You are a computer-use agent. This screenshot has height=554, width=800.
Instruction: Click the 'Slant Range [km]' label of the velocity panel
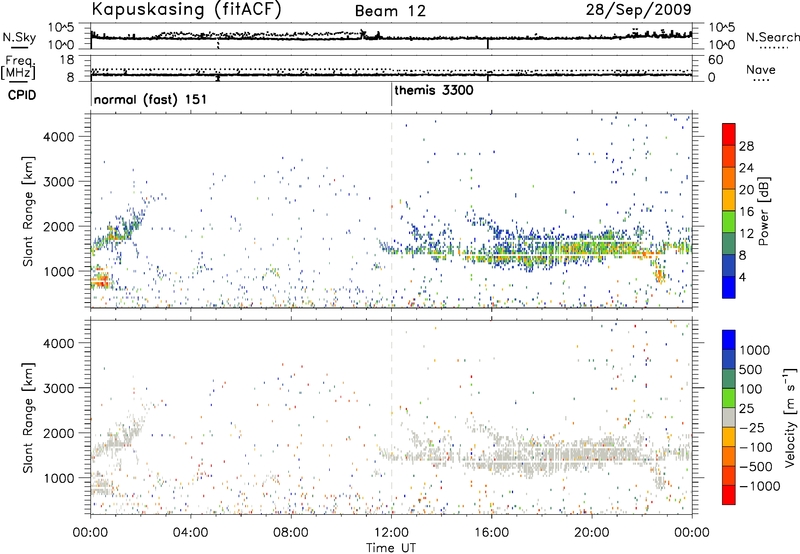(29, 417)
